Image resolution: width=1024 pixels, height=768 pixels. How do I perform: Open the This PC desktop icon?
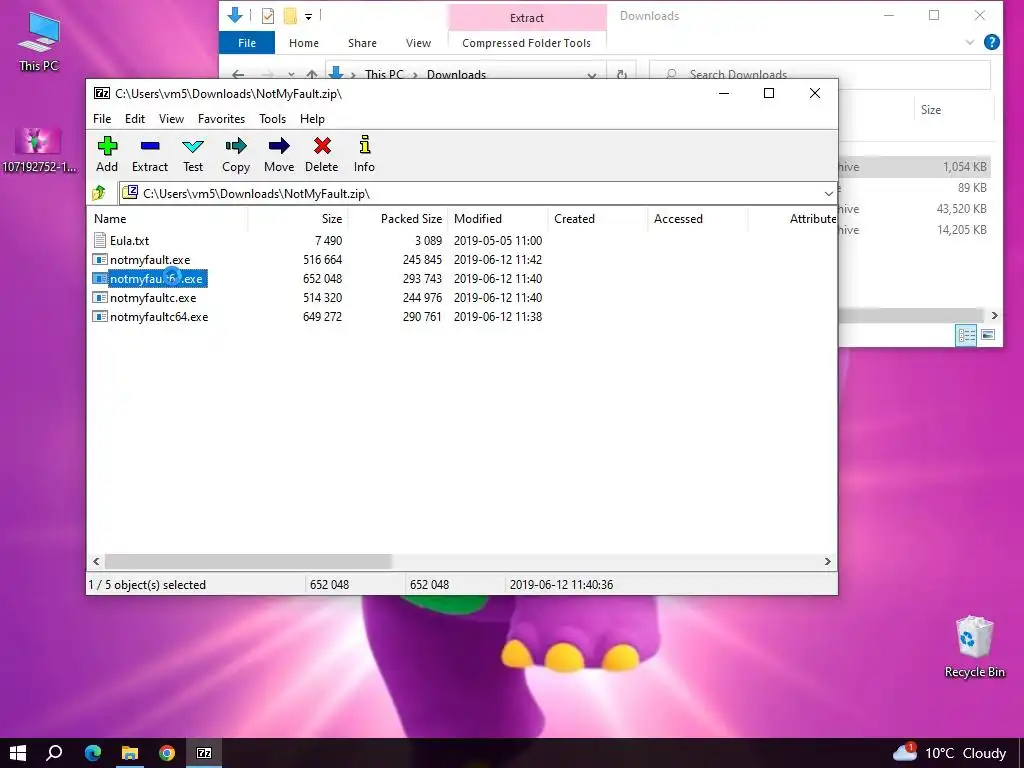[39, 42]
